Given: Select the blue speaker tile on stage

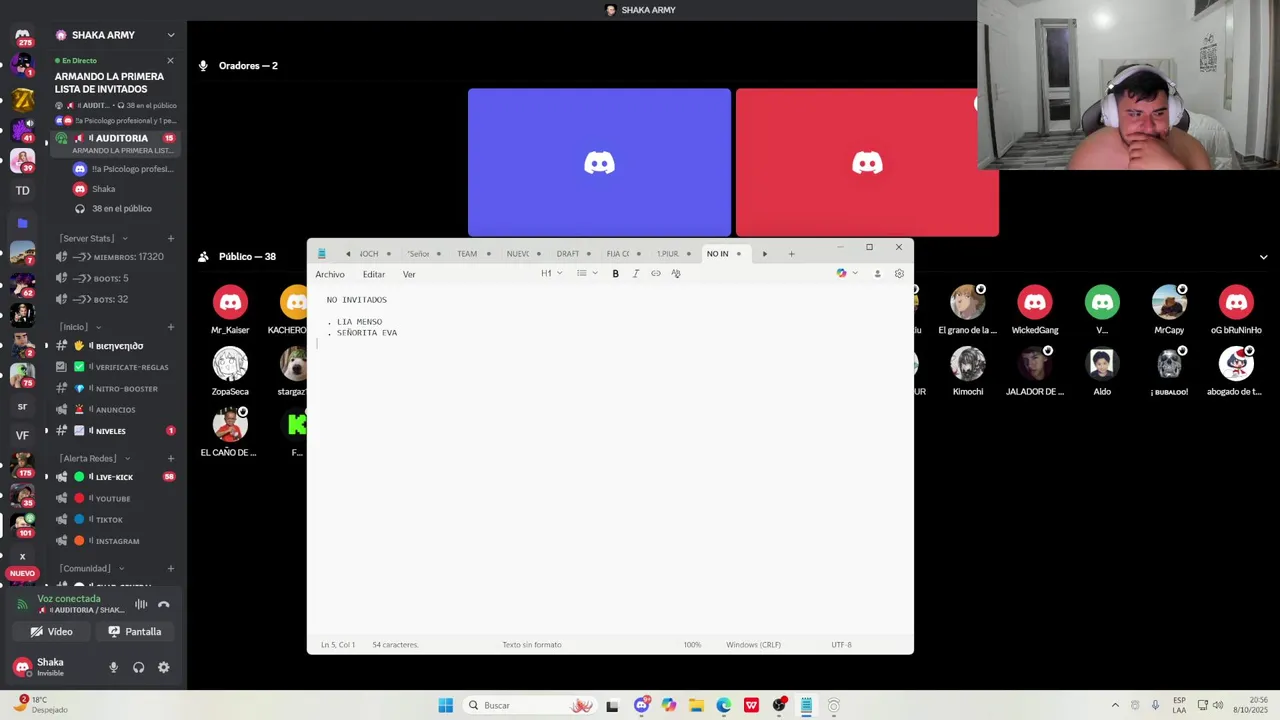Looking at the screenshot, I should [599, 163].
